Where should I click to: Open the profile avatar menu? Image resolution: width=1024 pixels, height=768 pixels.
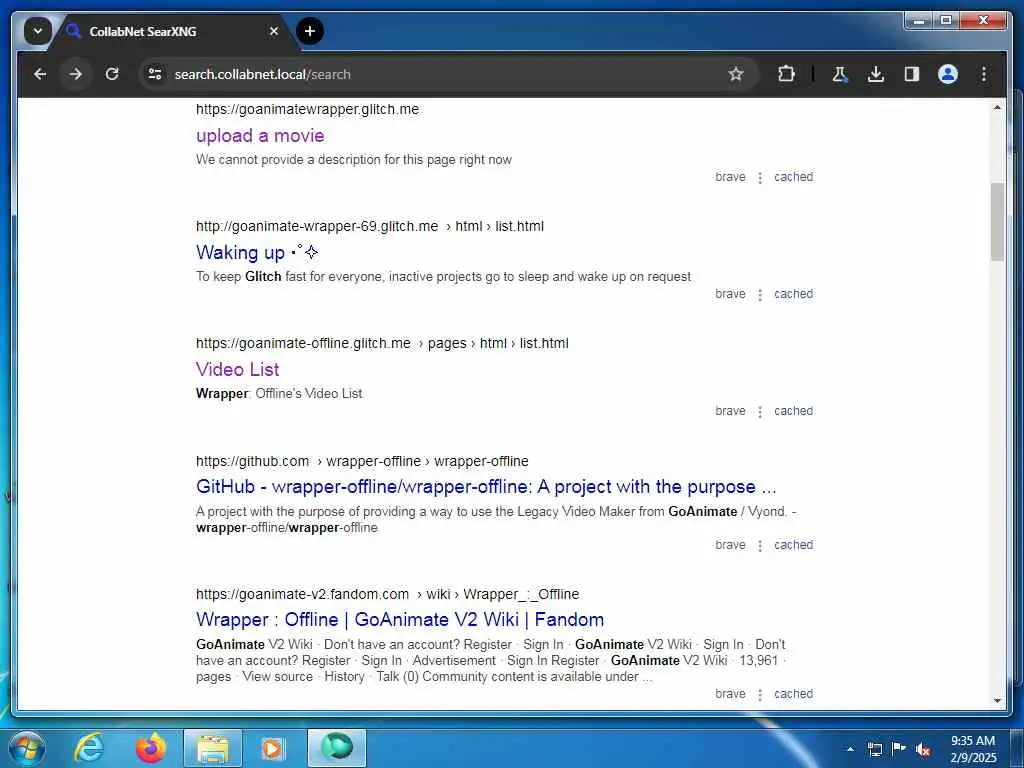click(x=948, y=74)
